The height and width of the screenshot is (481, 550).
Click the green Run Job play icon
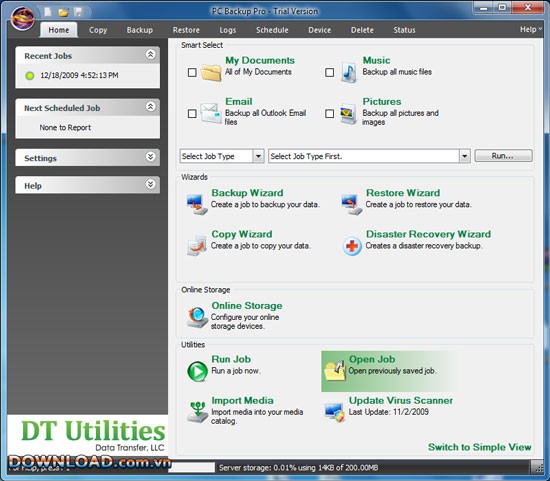197,371
